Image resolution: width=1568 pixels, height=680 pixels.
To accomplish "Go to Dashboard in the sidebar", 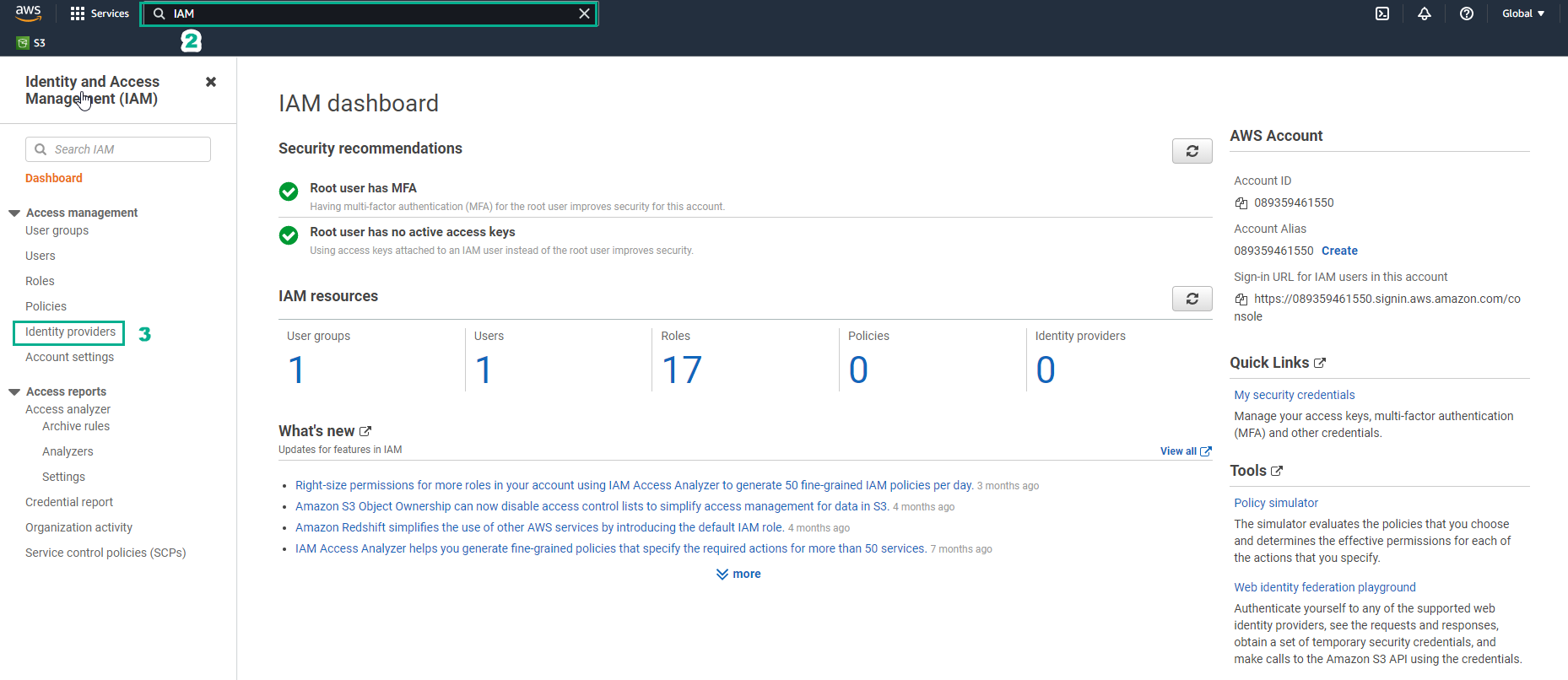I will tap(54, 178).
